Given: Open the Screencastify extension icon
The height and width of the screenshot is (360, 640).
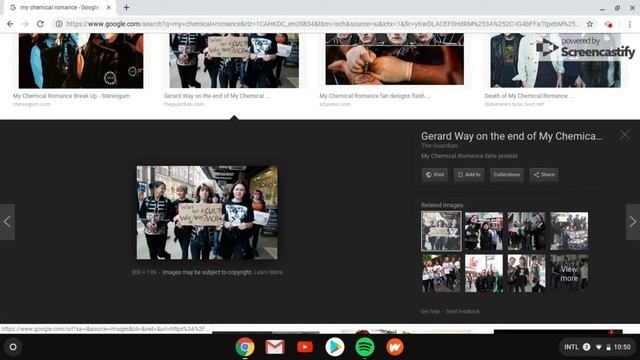Looking at the screenshot, I should tap(609, 24).
